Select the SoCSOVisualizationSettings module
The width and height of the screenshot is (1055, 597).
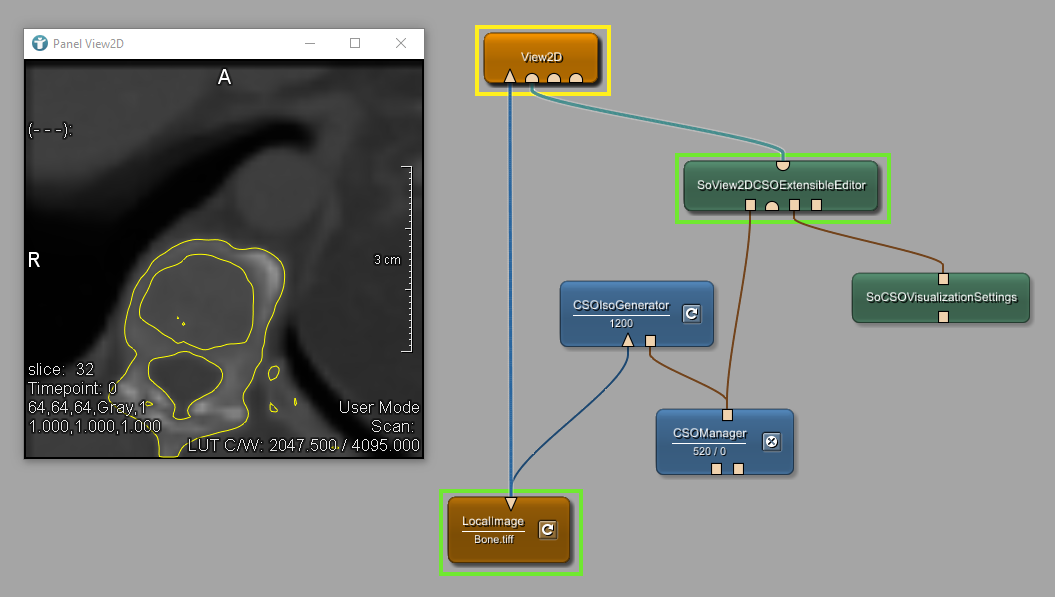click(x=940, y=297)
